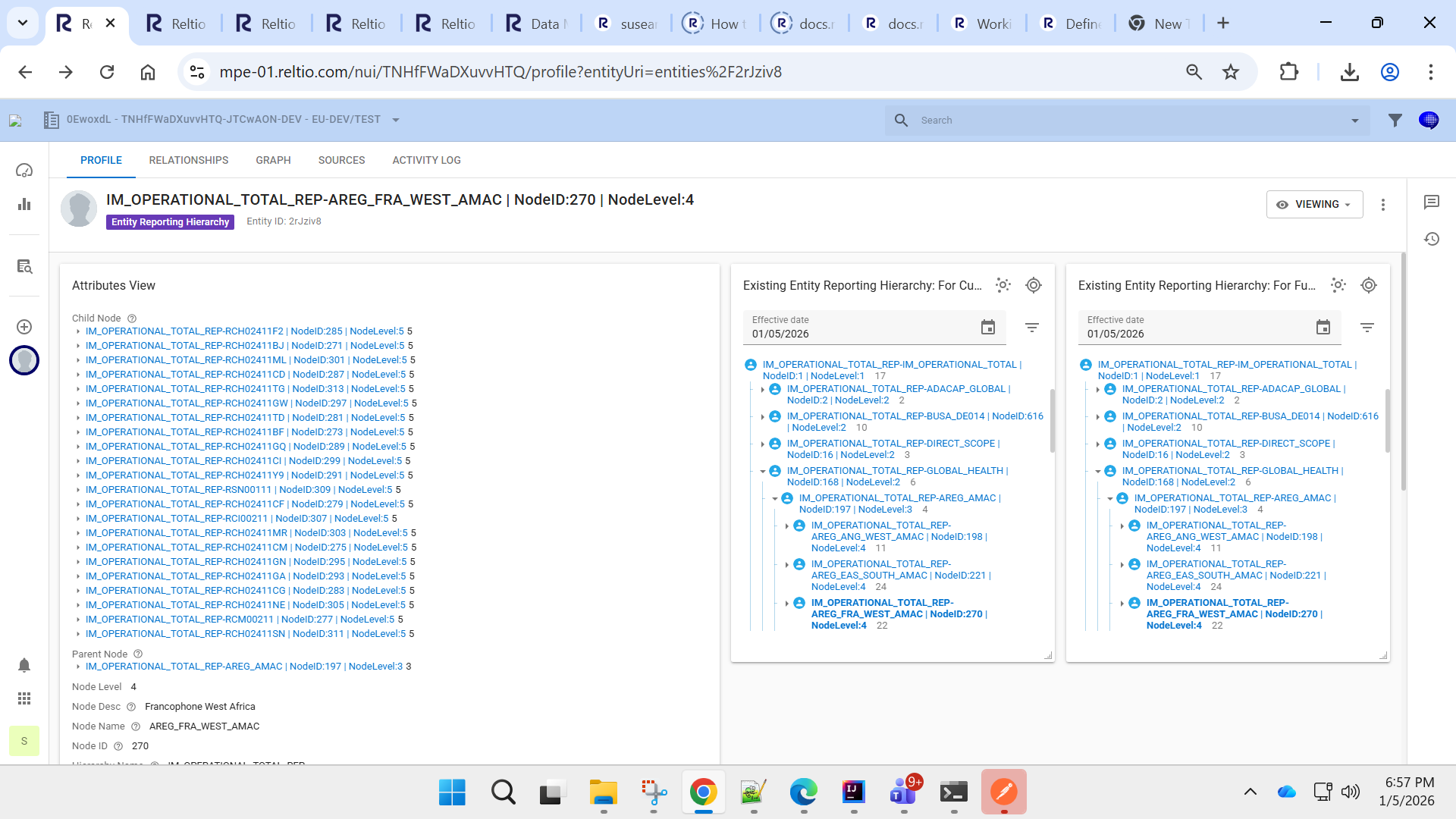The width and height of the screenshot is (1456, 819).
Task: Click locate target icon in first hierarchy panel
Action: coord(1034,285)
